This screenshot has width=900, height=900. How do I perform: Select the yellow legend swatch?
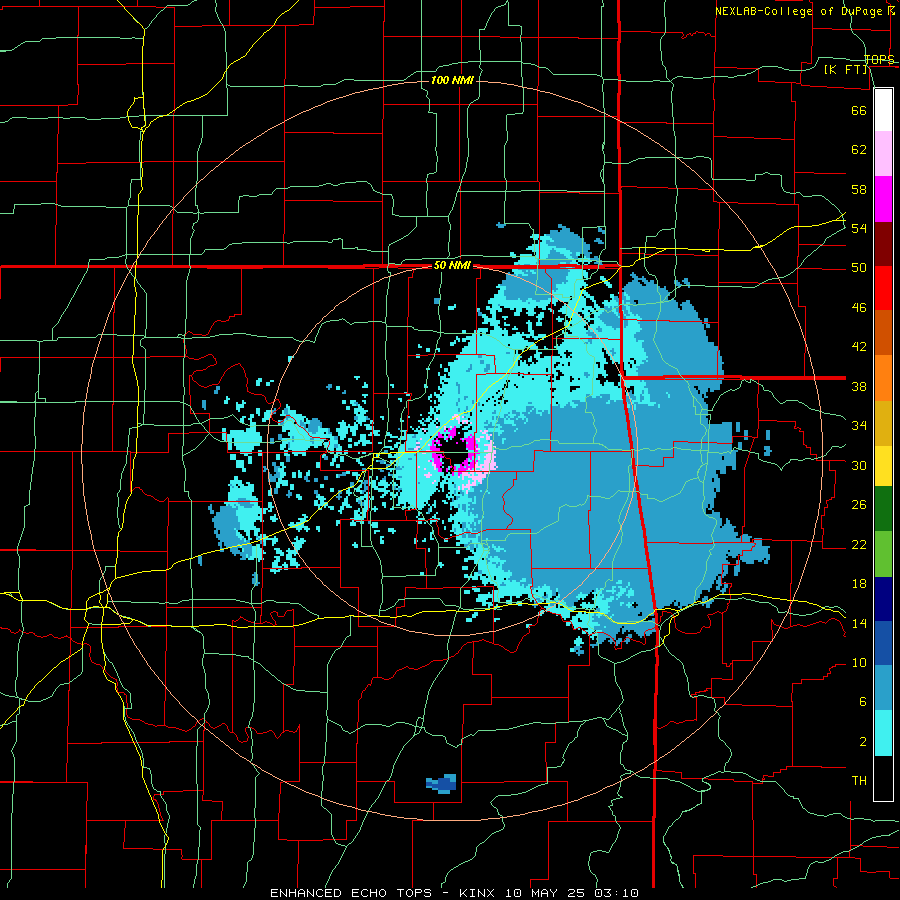tap(883, 465)
